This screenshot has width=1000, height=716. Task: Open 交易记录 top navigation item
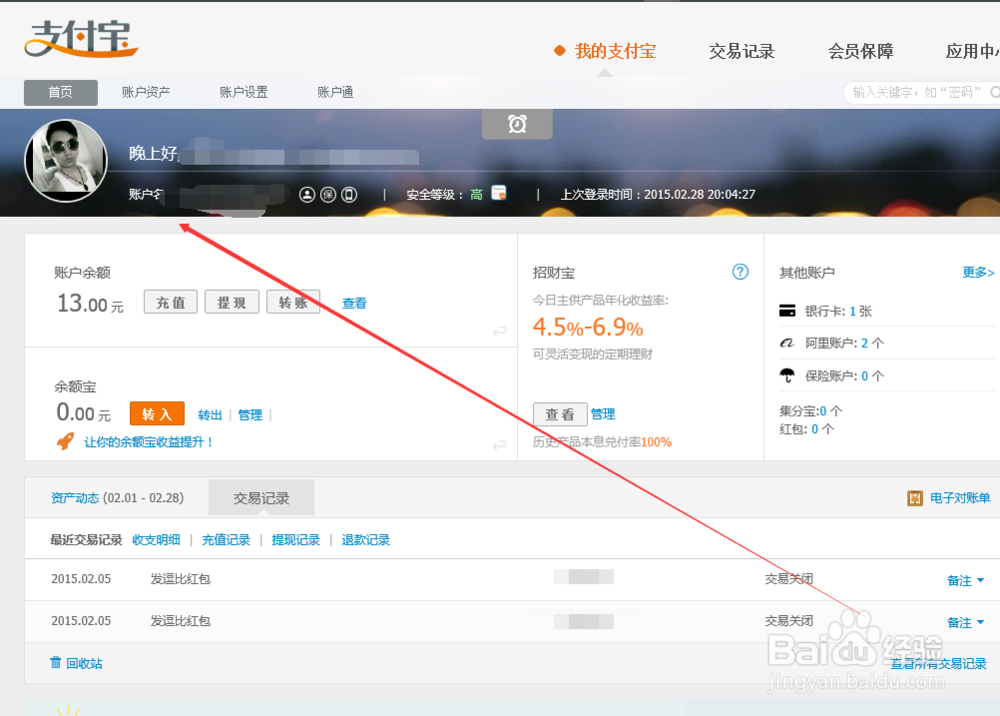click(741, 51)
